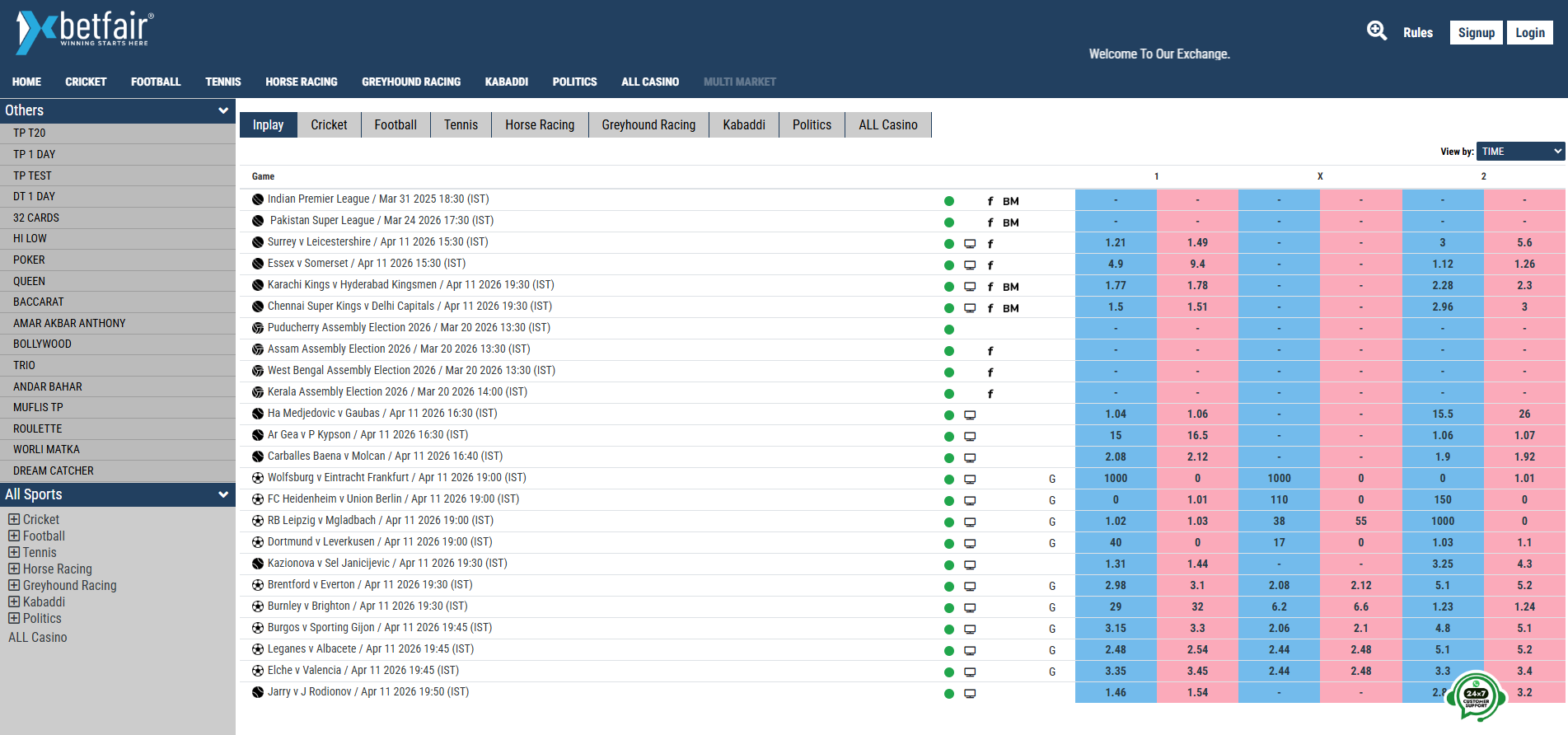Switch to the Inplay tab
The height and width of the screenshot is (735, 1568).
(268, 124)
